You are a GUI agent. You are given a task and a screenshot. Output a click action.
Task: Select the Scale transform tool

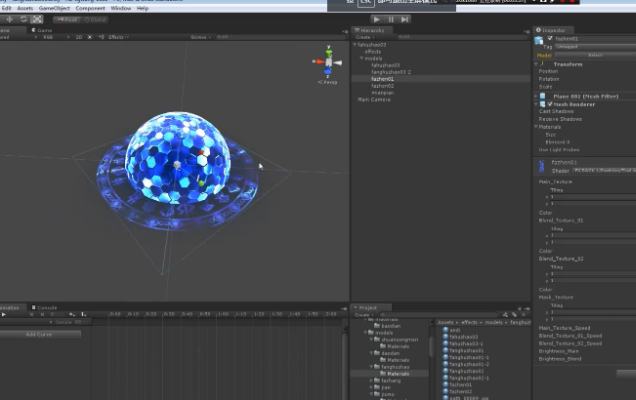37,19
